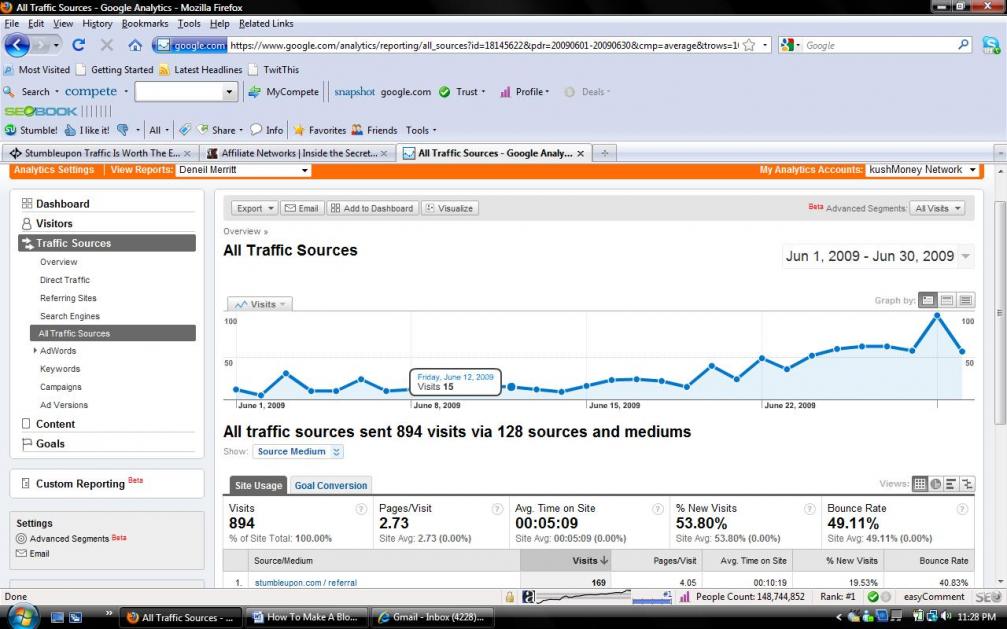Open Analytics Settings link
The height and width of the screenshot is (629, 1007).
coord(54,170)
